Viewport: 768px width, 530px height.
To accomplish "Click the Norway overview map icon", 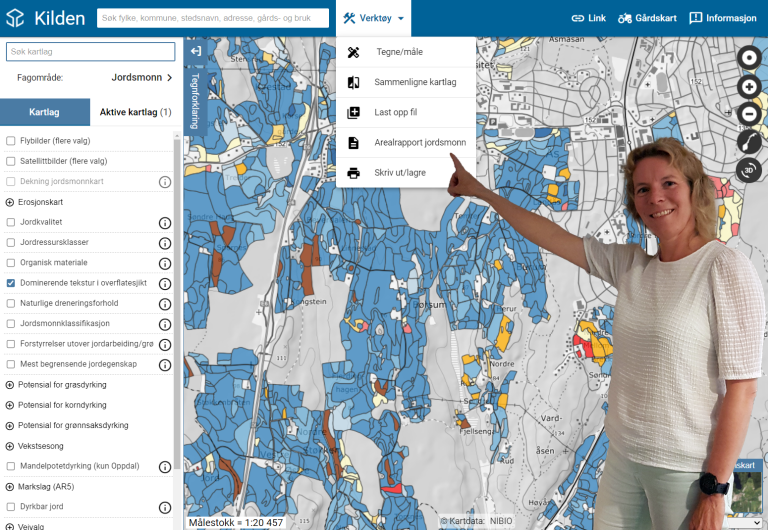I will 749,142.
